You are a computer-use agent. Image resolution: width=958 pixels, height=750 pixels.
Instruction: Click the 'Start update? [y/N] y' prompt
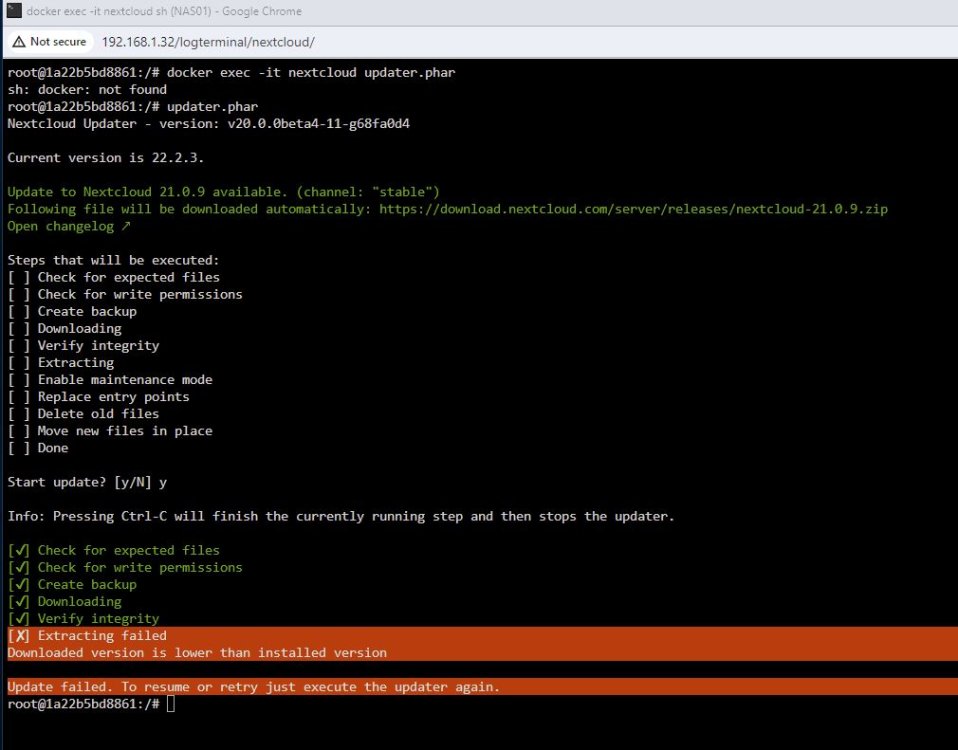click(x=87, y=482)
